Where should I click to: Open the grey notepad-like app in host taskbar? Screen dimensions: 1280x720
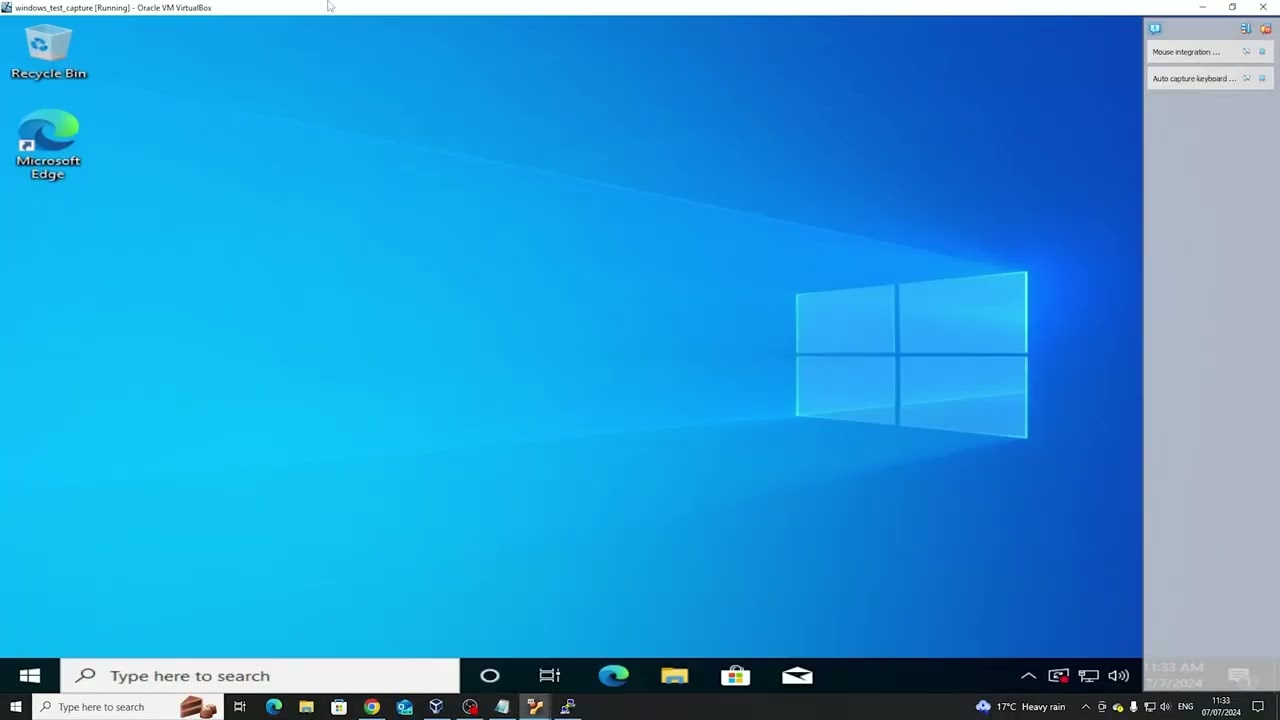click(502, 707)
